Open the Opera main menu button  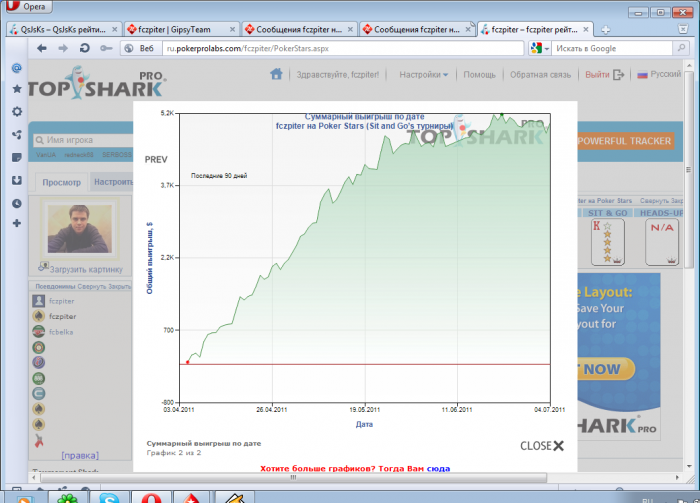point(28,6)
